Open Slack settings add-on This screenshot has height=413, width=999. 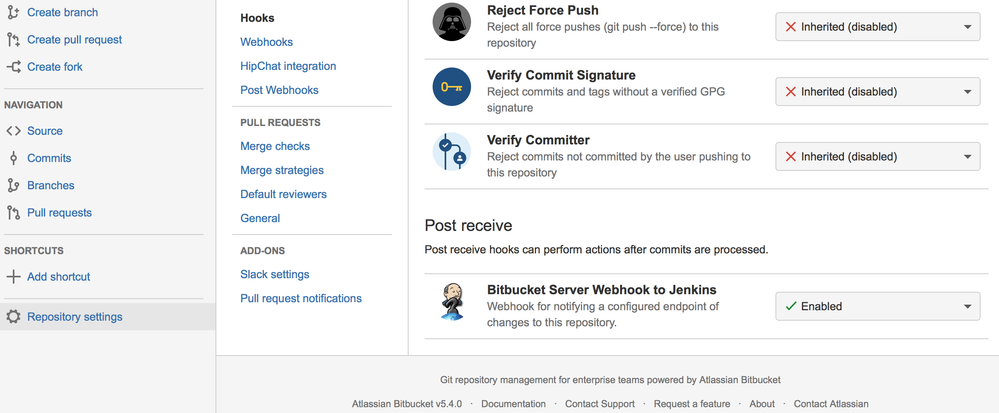point(275,274)
